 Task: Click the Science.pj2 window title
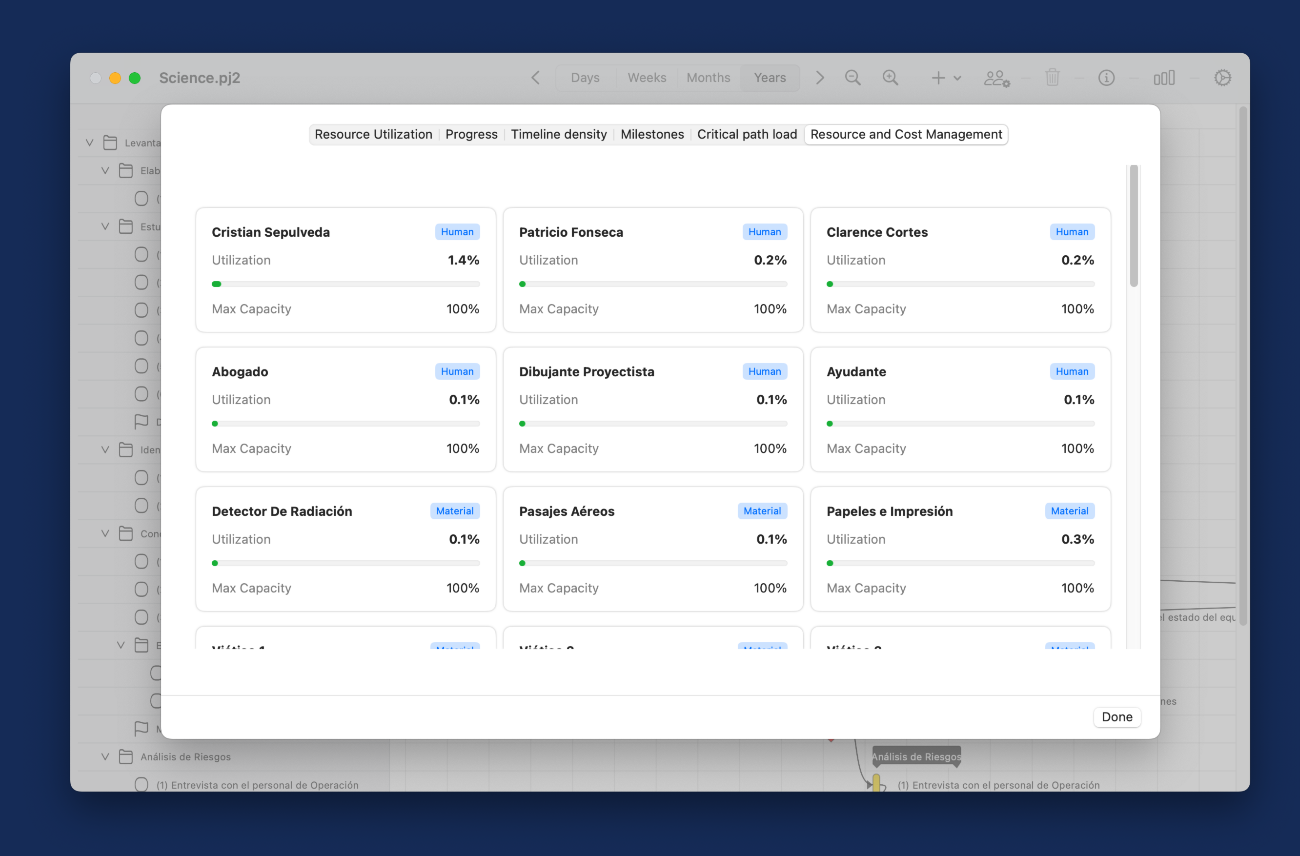tap(200, 78)
